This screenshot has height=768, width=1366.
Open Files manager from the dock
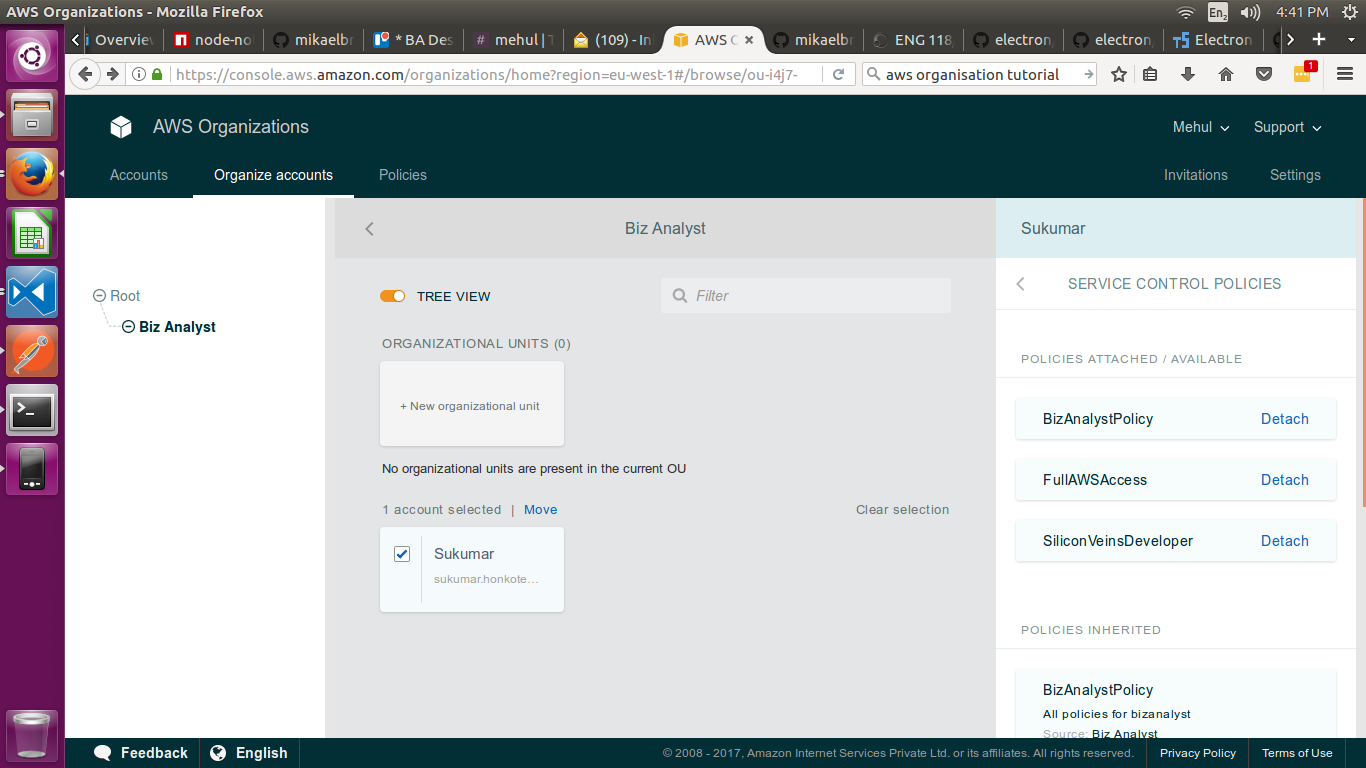(32, 115)
